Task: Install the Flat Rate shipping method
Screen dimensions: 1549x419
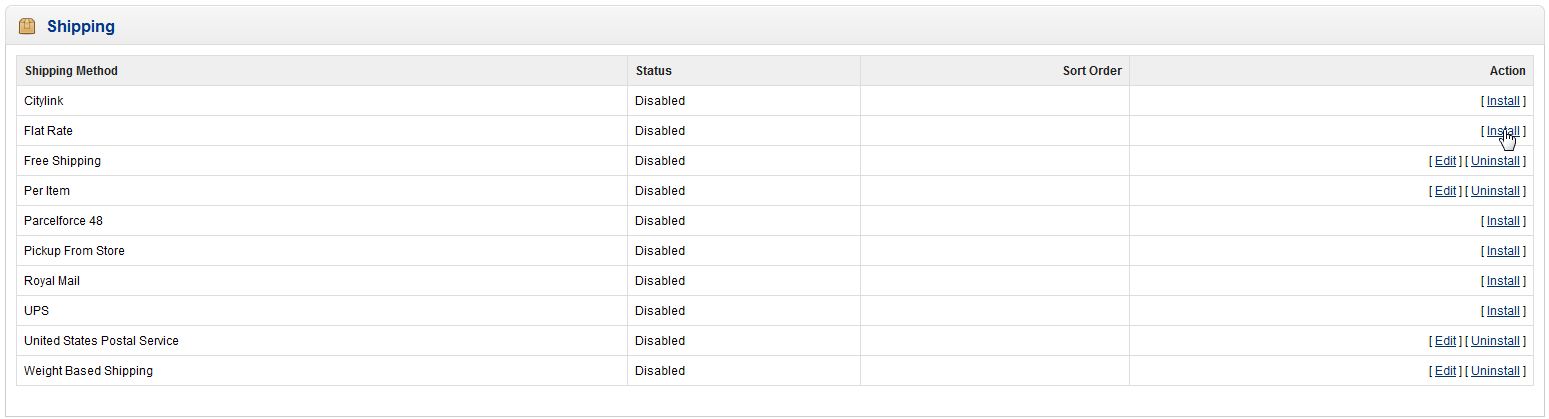Action: point(1503,131)
